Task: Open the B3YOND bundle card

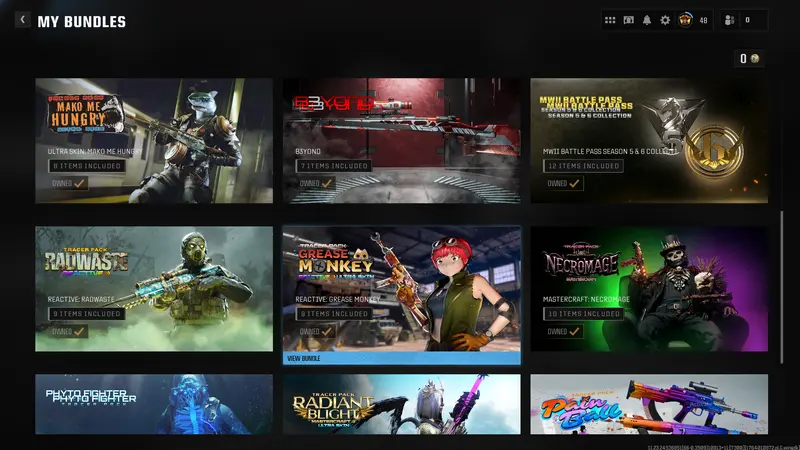Action: (401, 140)
